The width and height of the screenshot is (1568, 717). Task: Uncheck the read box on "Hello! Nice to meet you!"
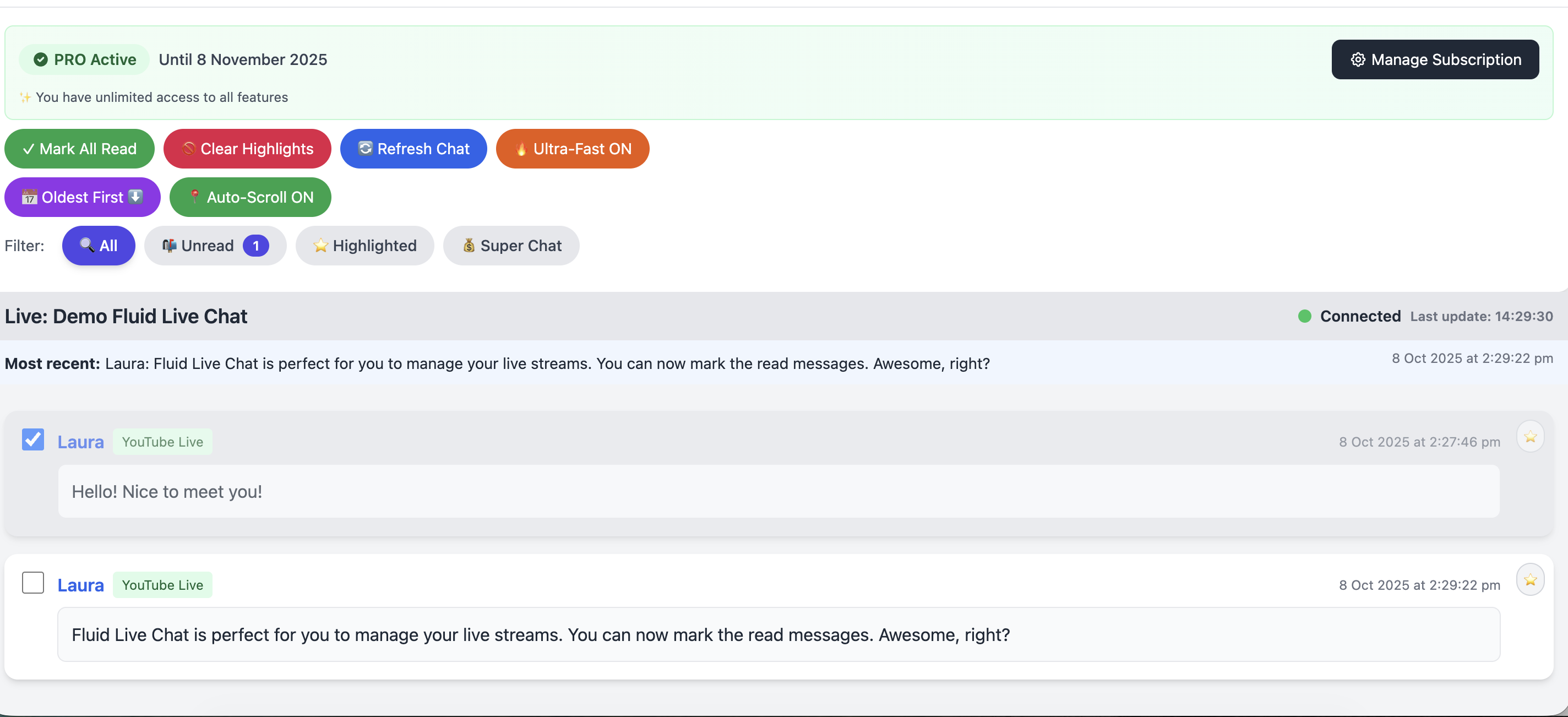tap(33, 439)
